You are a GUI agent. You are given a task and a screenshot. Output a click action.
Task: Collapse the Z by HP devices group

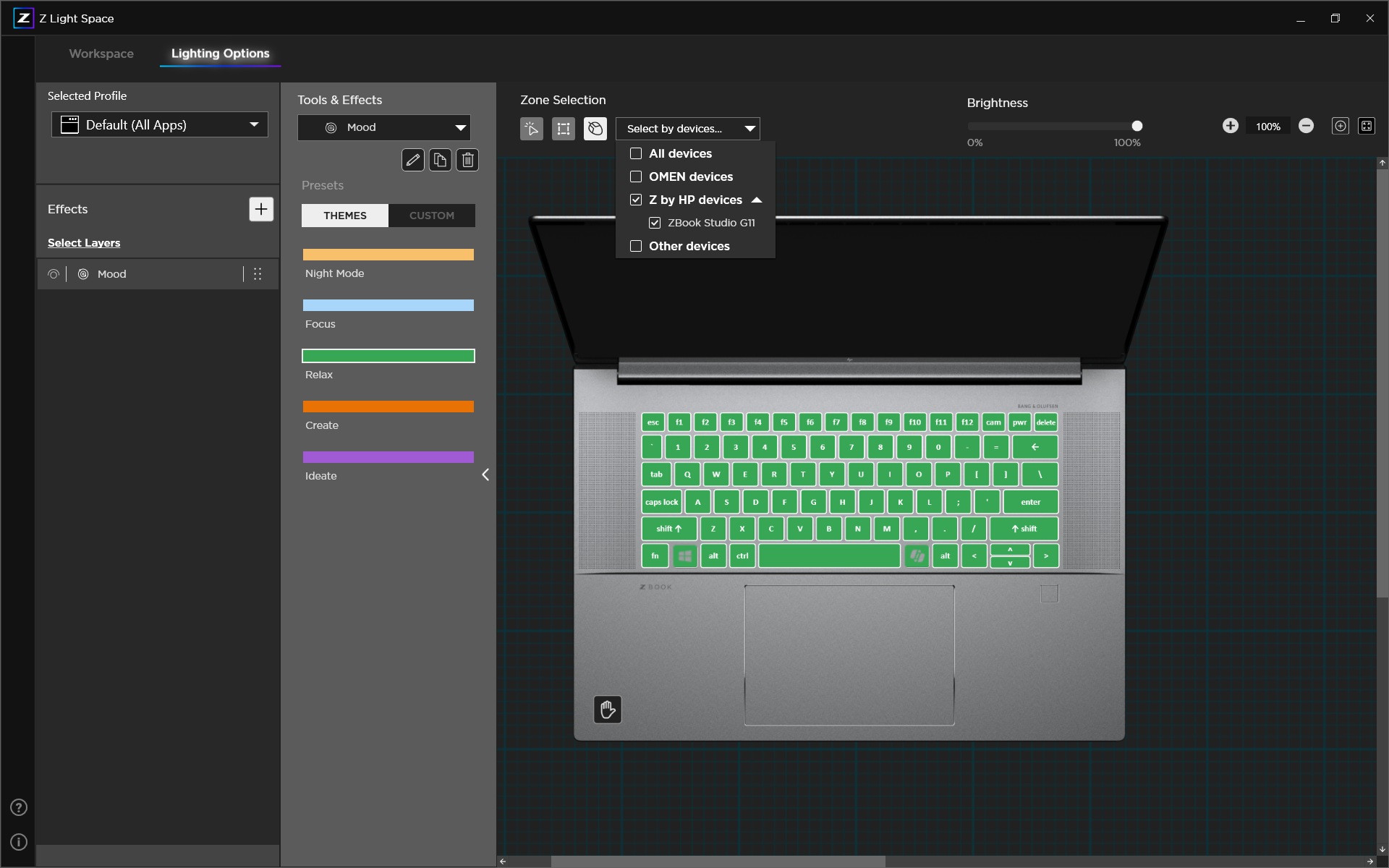(x=757, y=200)
